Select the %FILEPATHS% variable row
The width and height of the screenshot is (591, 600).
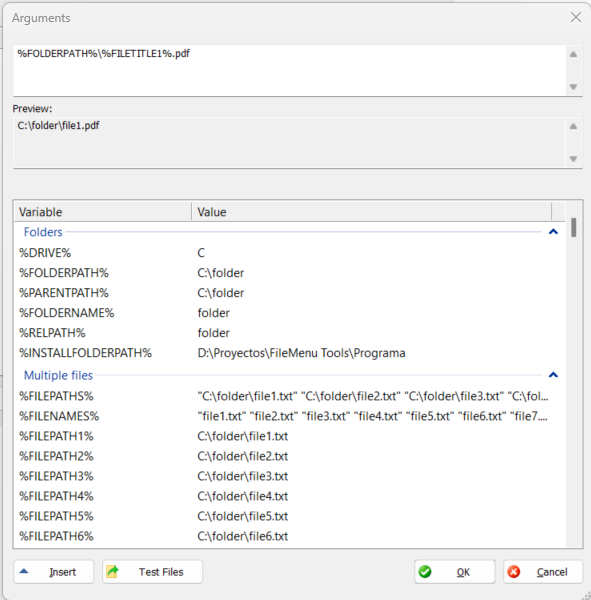289,396
